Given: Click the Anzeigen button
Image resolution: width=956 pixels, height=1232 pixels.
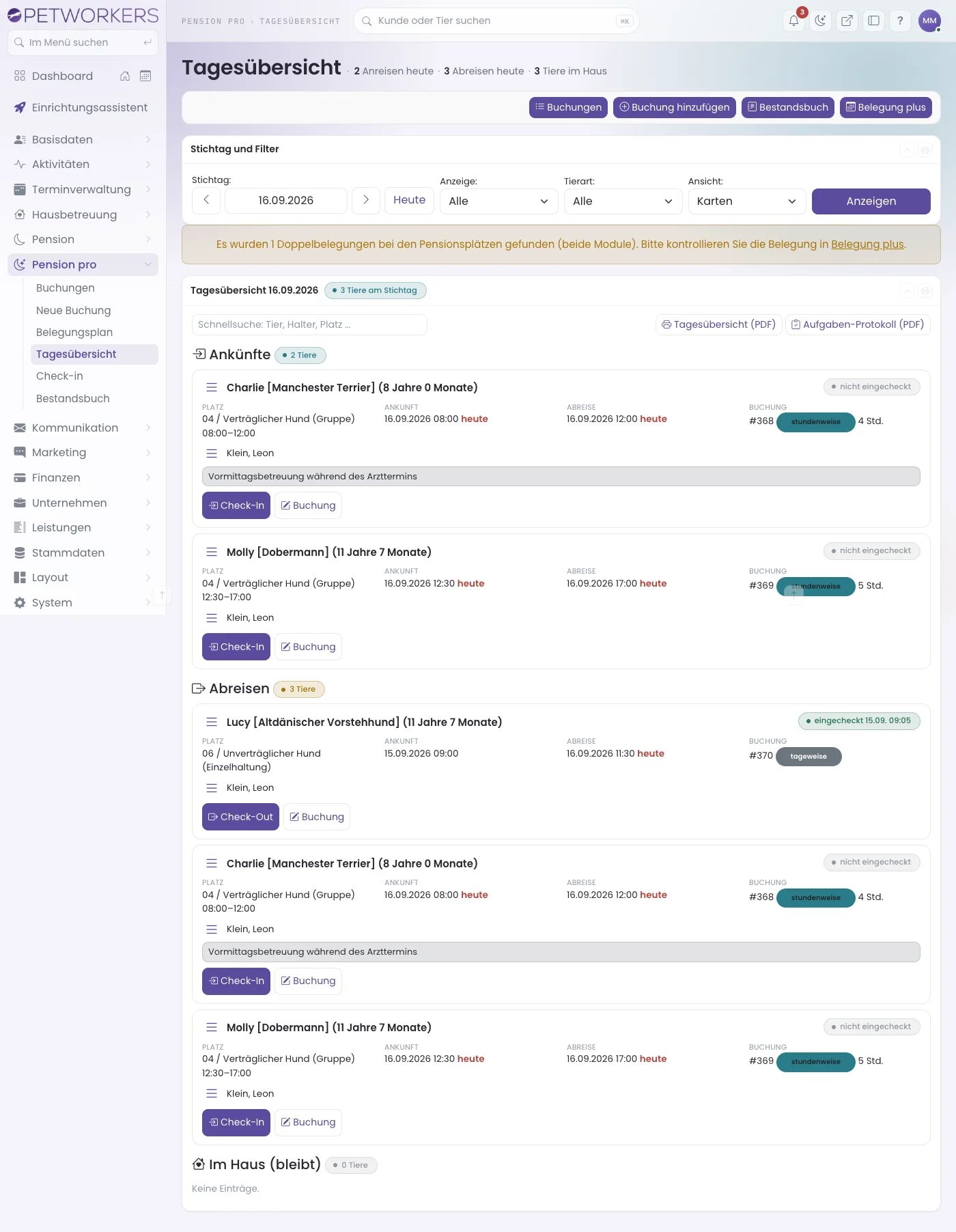Looking at the screenshot, I should 871,201.
